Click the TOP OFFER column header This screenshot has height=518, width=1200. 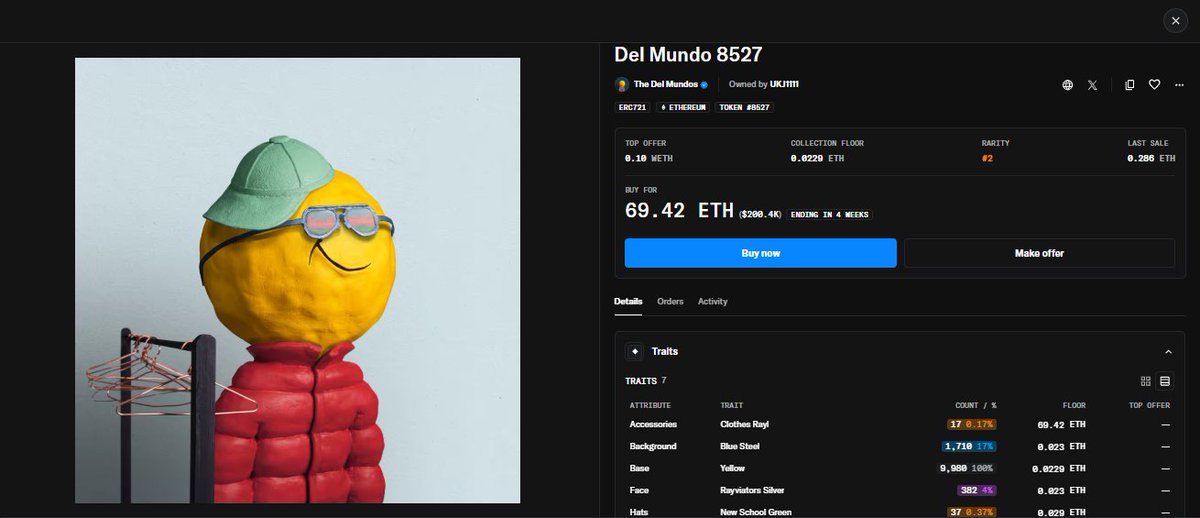point(1149,405)
